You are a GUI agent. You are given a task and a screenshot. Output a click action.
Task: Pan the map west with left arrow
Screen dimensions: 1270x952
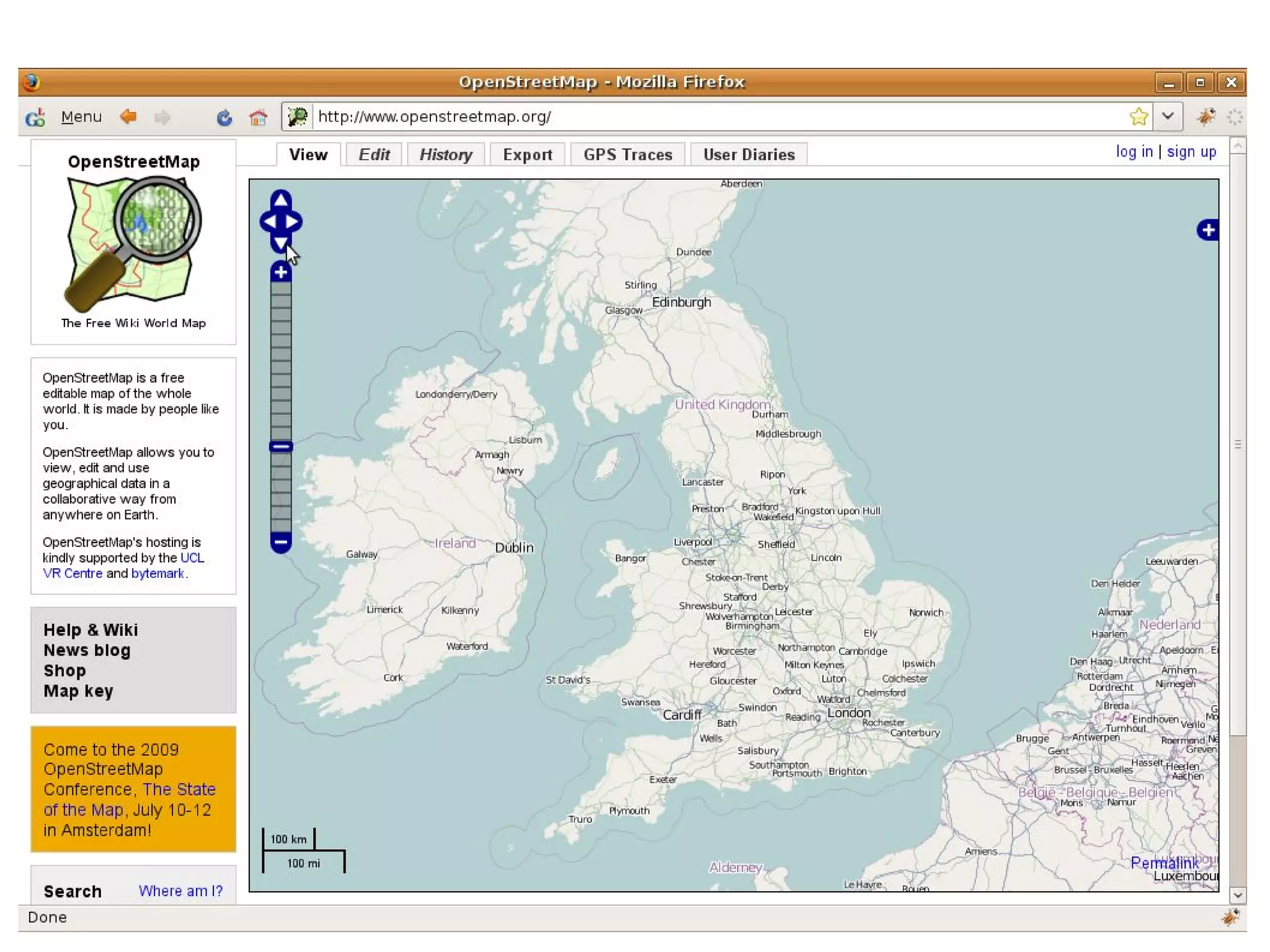click(x=270, y=221)
